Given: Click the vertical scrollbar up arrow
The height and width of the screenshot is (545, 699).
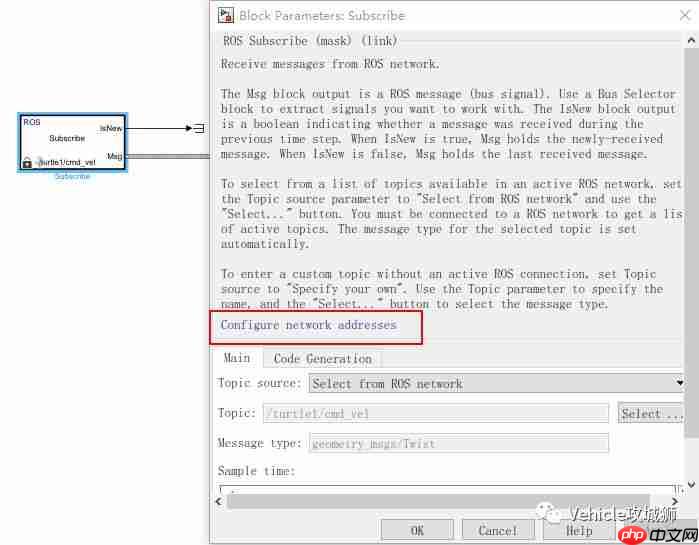Looking at the screenshot, I should (x=691, y=41).
